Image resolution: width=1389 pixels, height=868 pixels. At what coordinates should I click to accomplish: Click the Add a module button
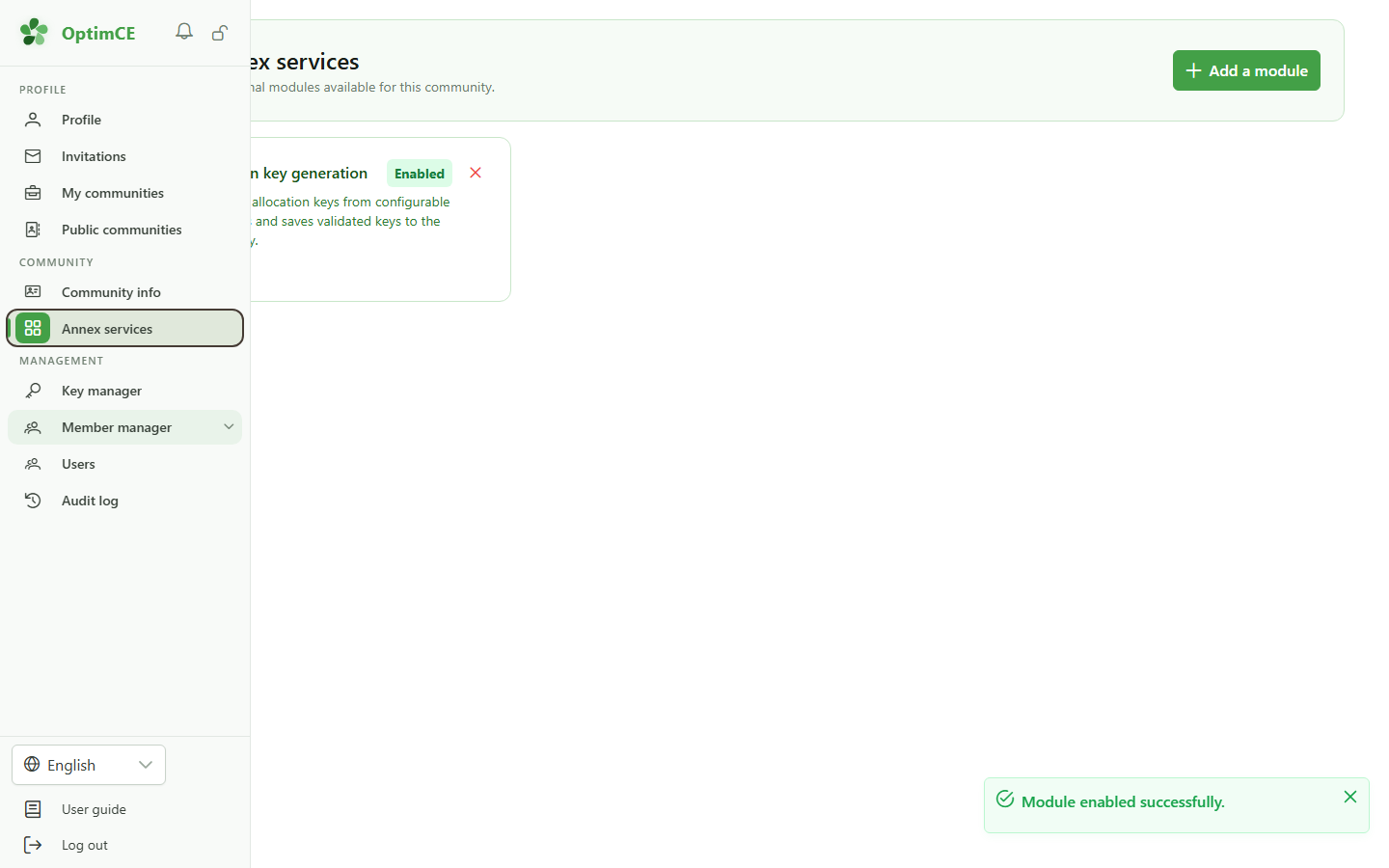[x=1246, y=70]
